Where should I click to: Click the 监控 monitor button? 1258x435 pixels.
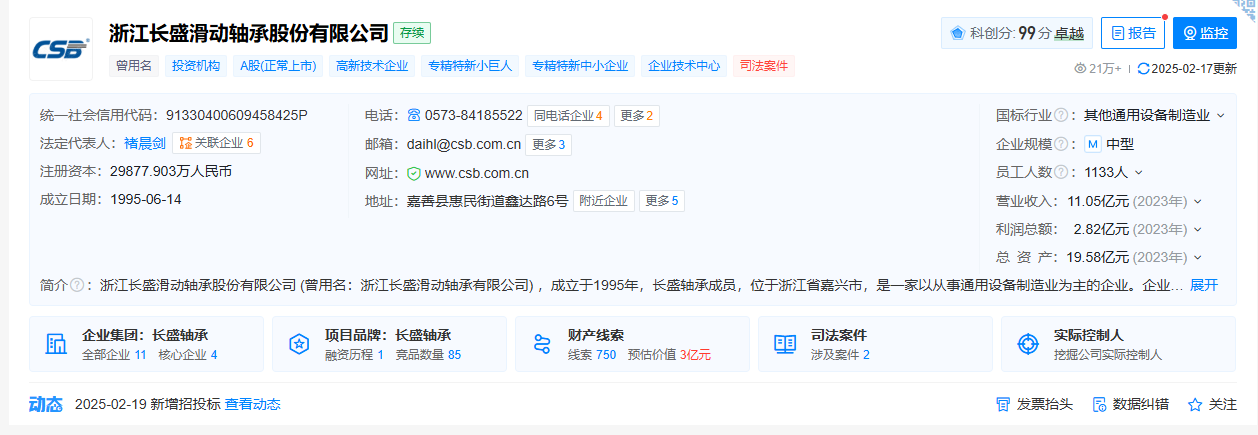(x=1205, y=33)
